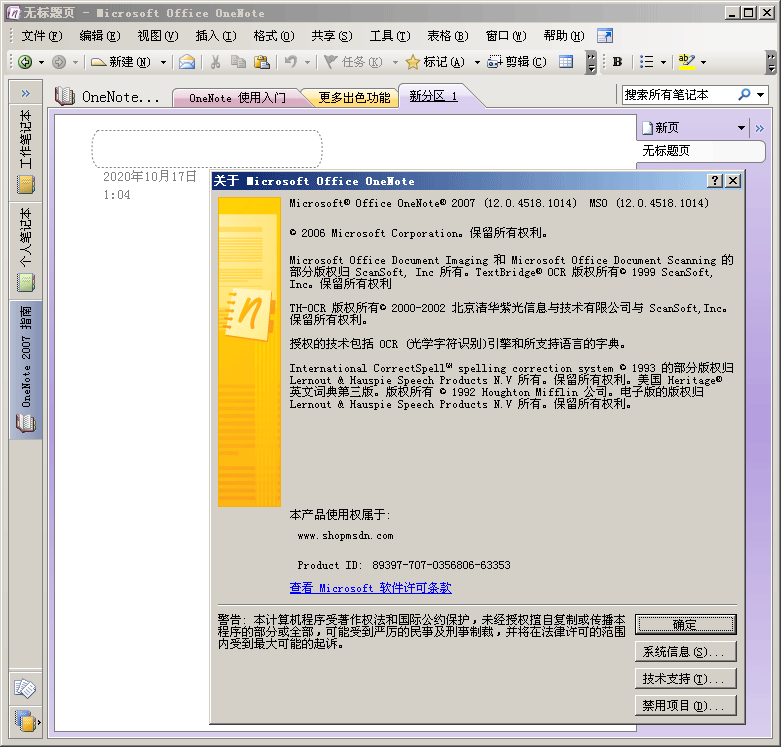Click the highlighter pen icon
Viewport: 781px width, 747px height.
point(686,62)
